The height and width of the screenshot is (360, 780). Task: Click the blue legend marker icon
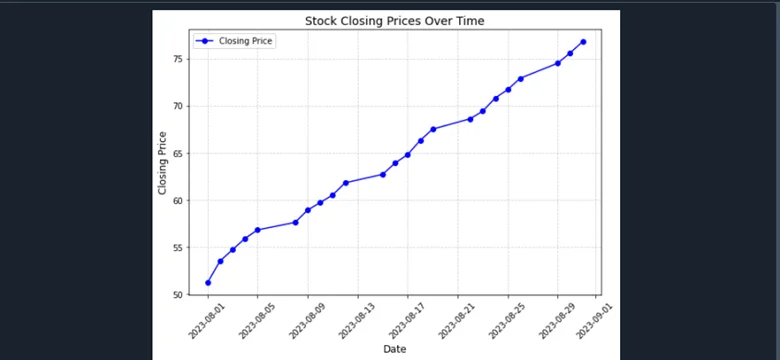(x=205, y=41)
